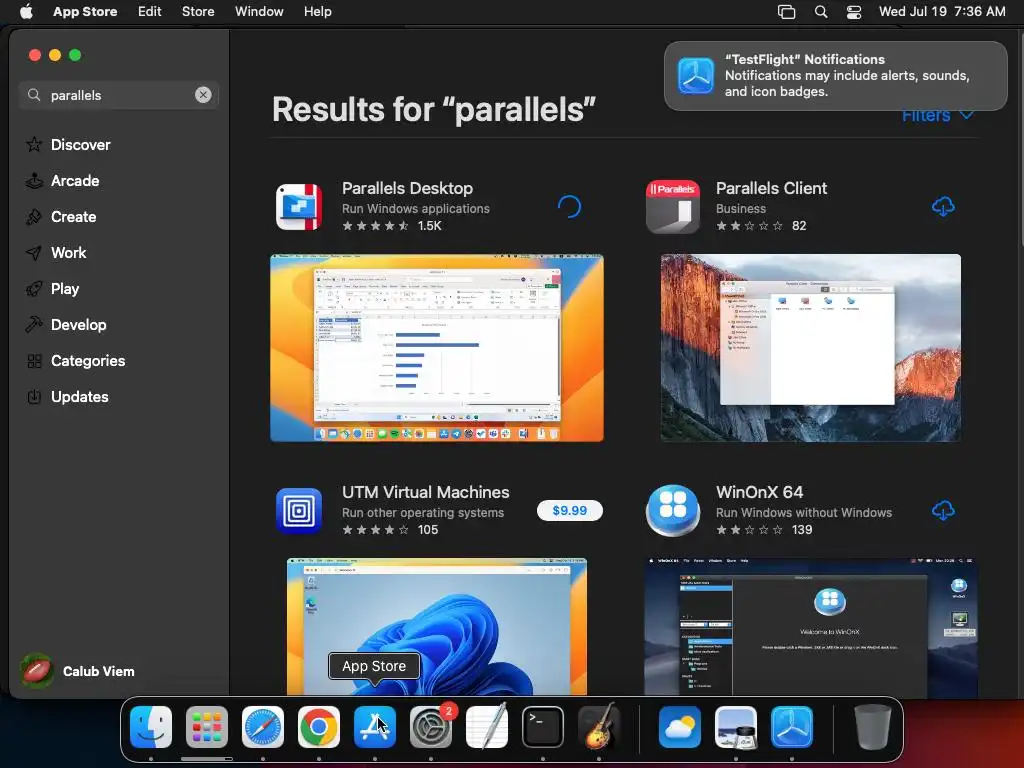Open Weather app from the Dock
The width and height of the screenshot is (1024, 768).
coord(680,727)
